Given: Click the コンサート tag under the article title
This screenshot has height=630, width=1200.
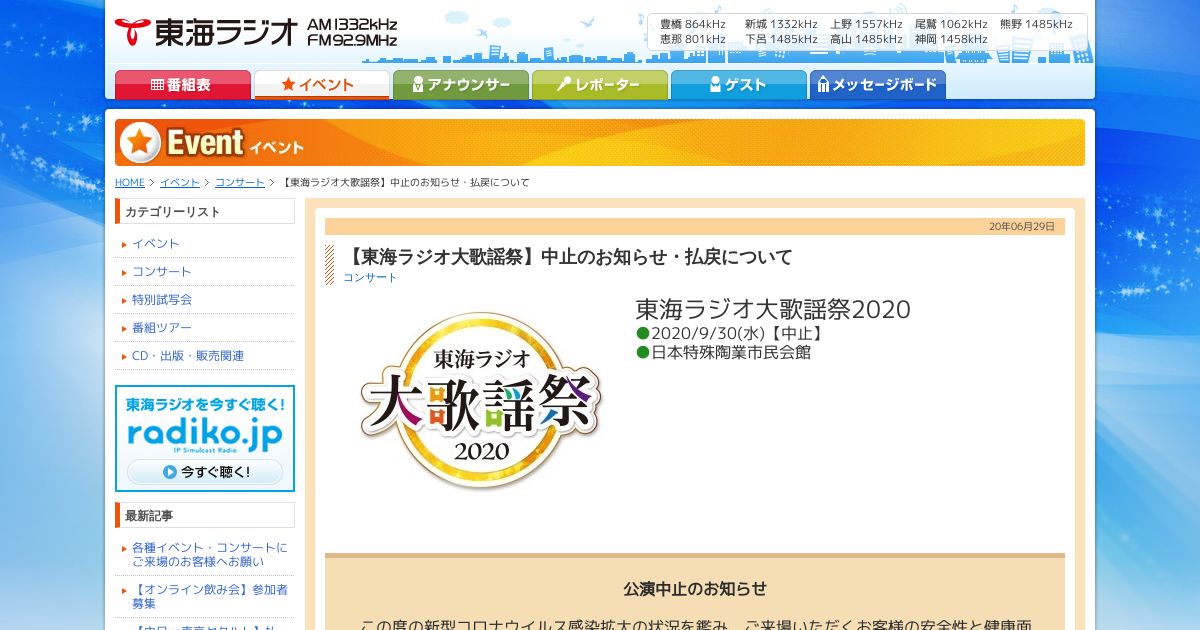Looking at the screenshot, I should 370,278.
